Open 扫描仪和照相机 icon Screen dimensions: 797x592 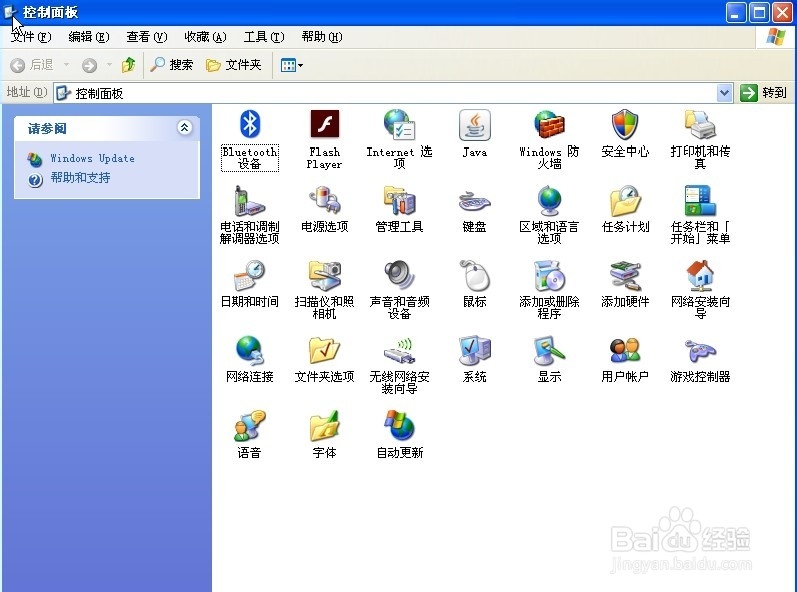tap(324, 275)
